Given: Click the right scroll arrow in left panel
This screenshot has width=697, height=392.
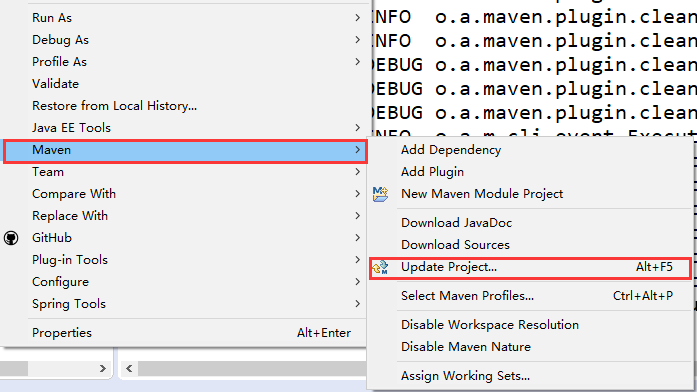Looking at the screenshot, I should (103, 368).
